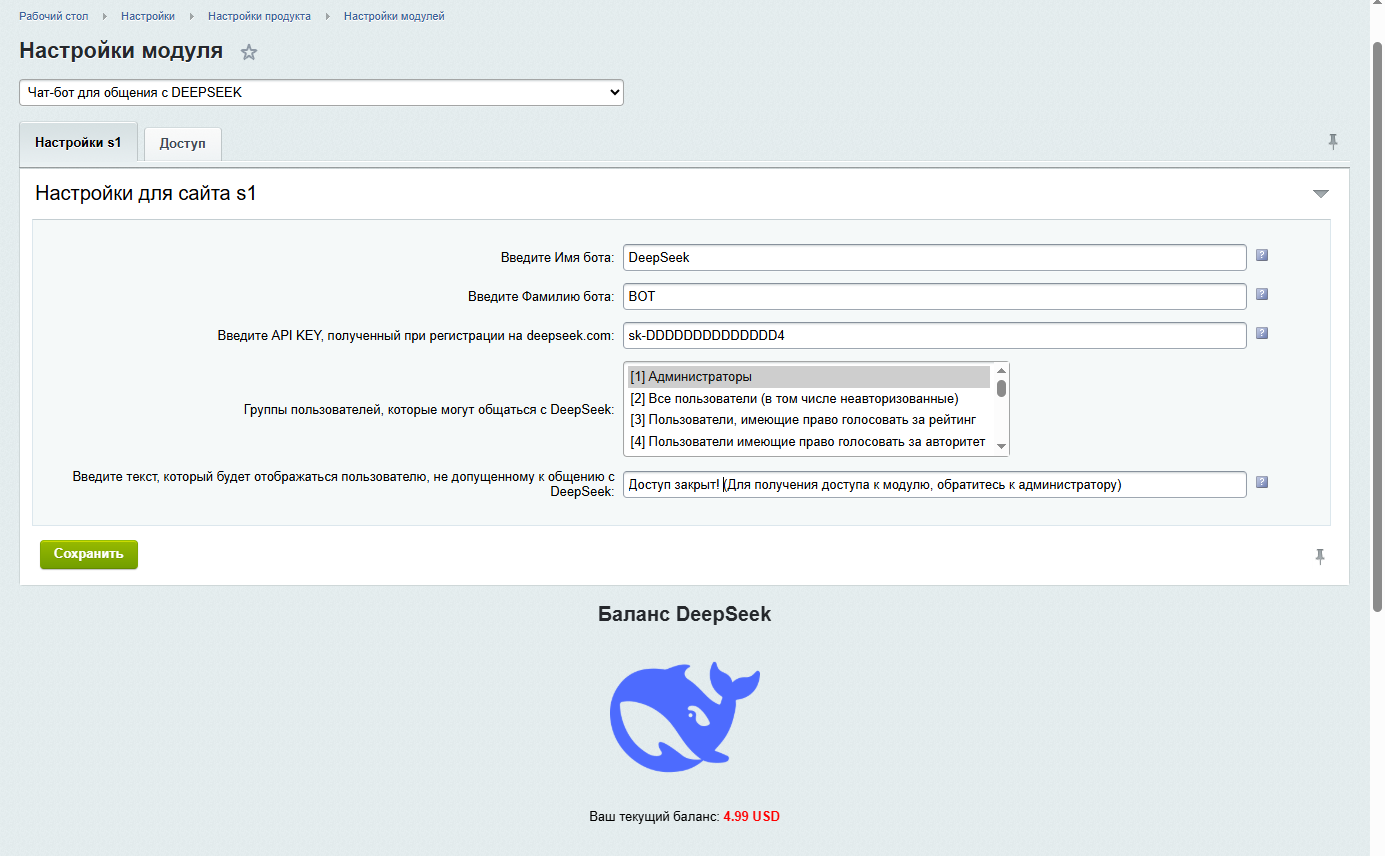The width and height of the screenshot is (1385, 856).
Task: Click the DeepSeek whale logo
Action: [x=685, y=716]
